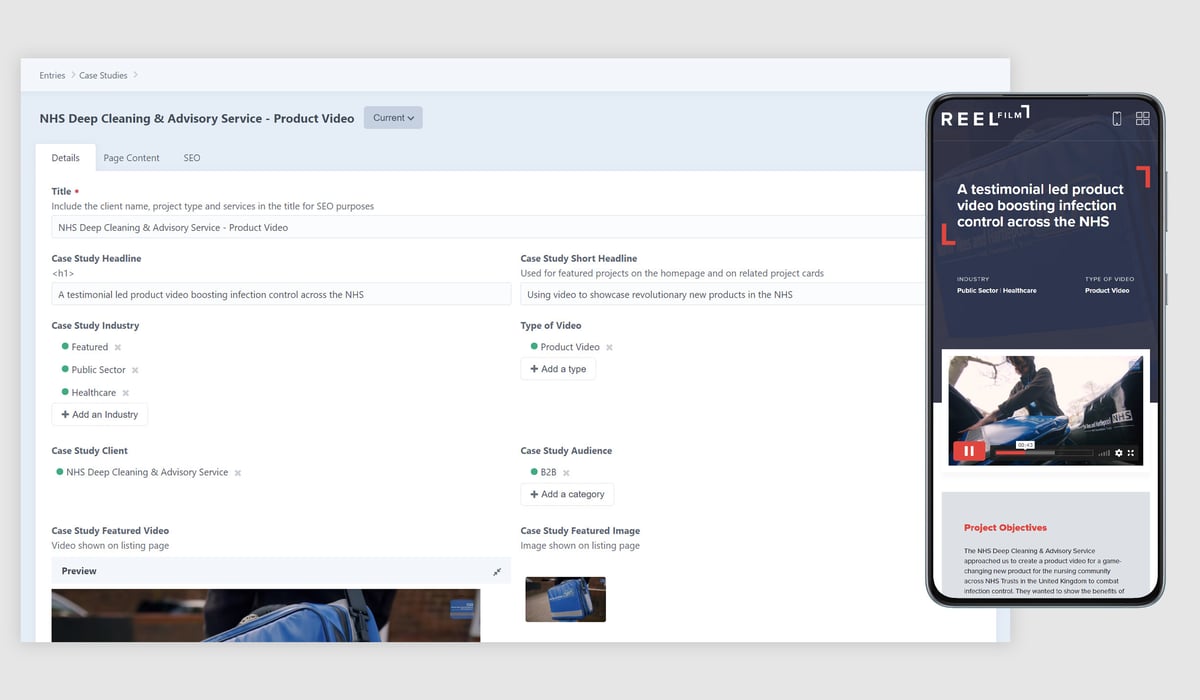Click Add an Industry button
This screenshot has height=700, width=1200.
point(100,414)
